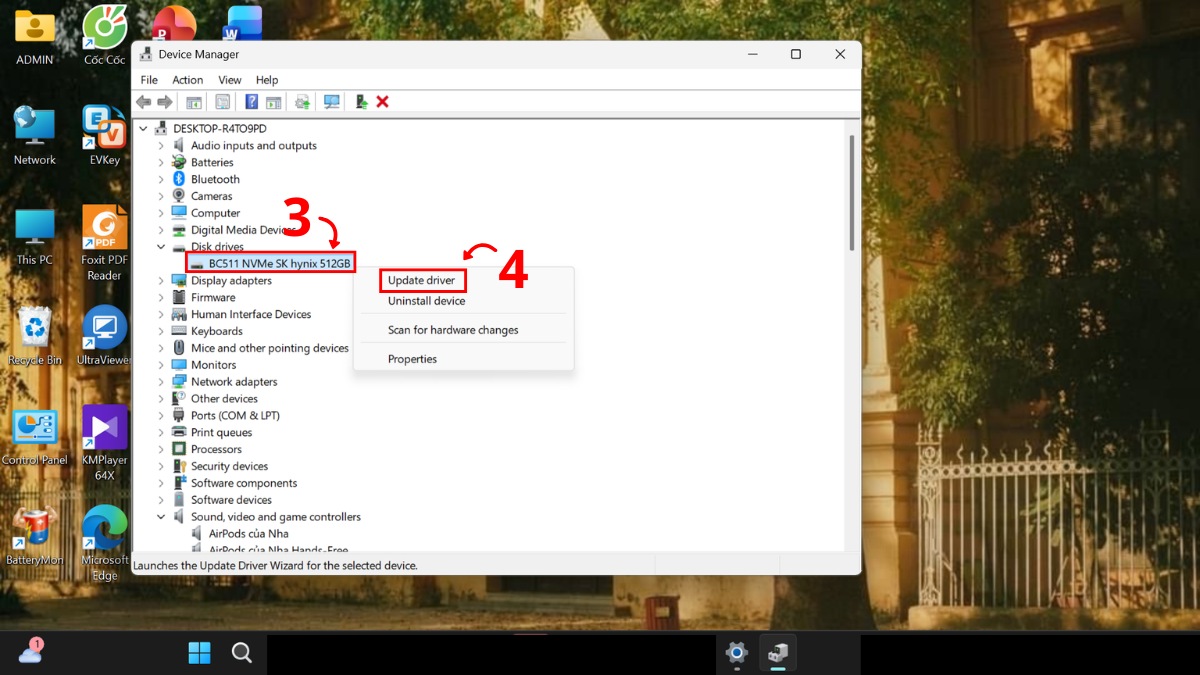Open the EVKey desktop shortcut
The height and width of the screenshot is (675, 1200).
click(104, 136)
